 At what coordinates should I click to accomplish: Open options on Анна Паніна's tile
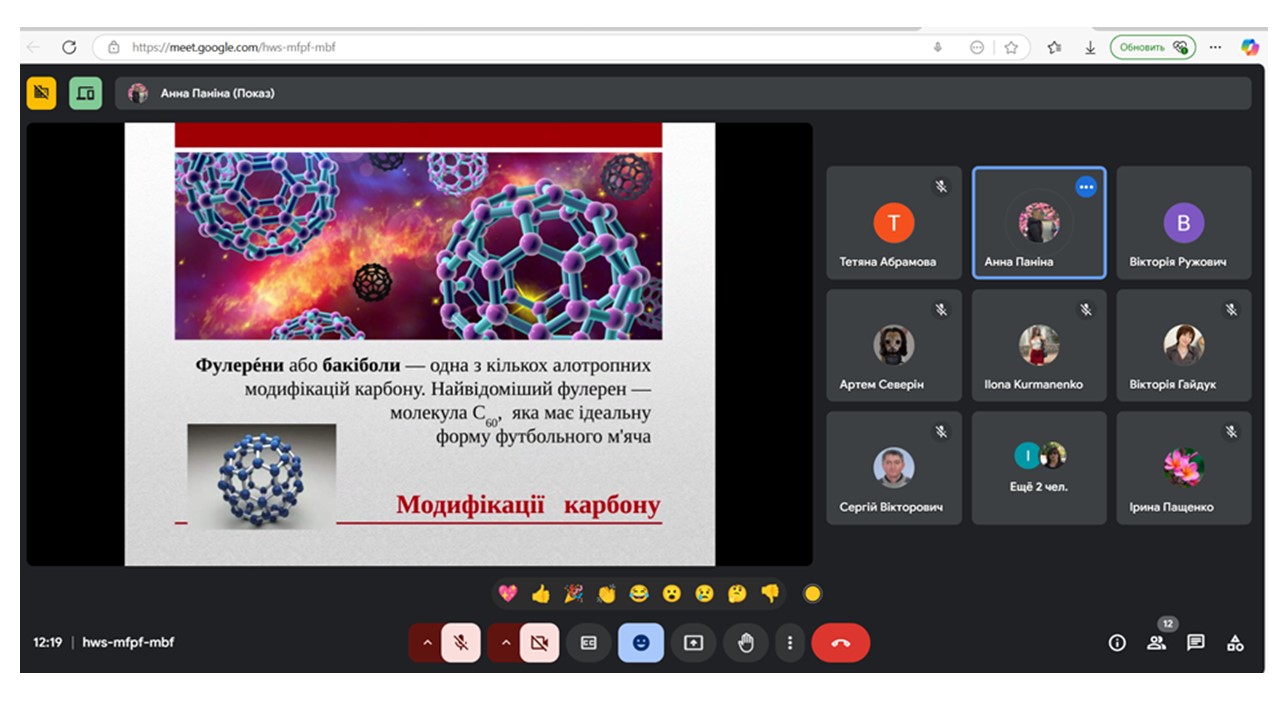pos(1086,187)
